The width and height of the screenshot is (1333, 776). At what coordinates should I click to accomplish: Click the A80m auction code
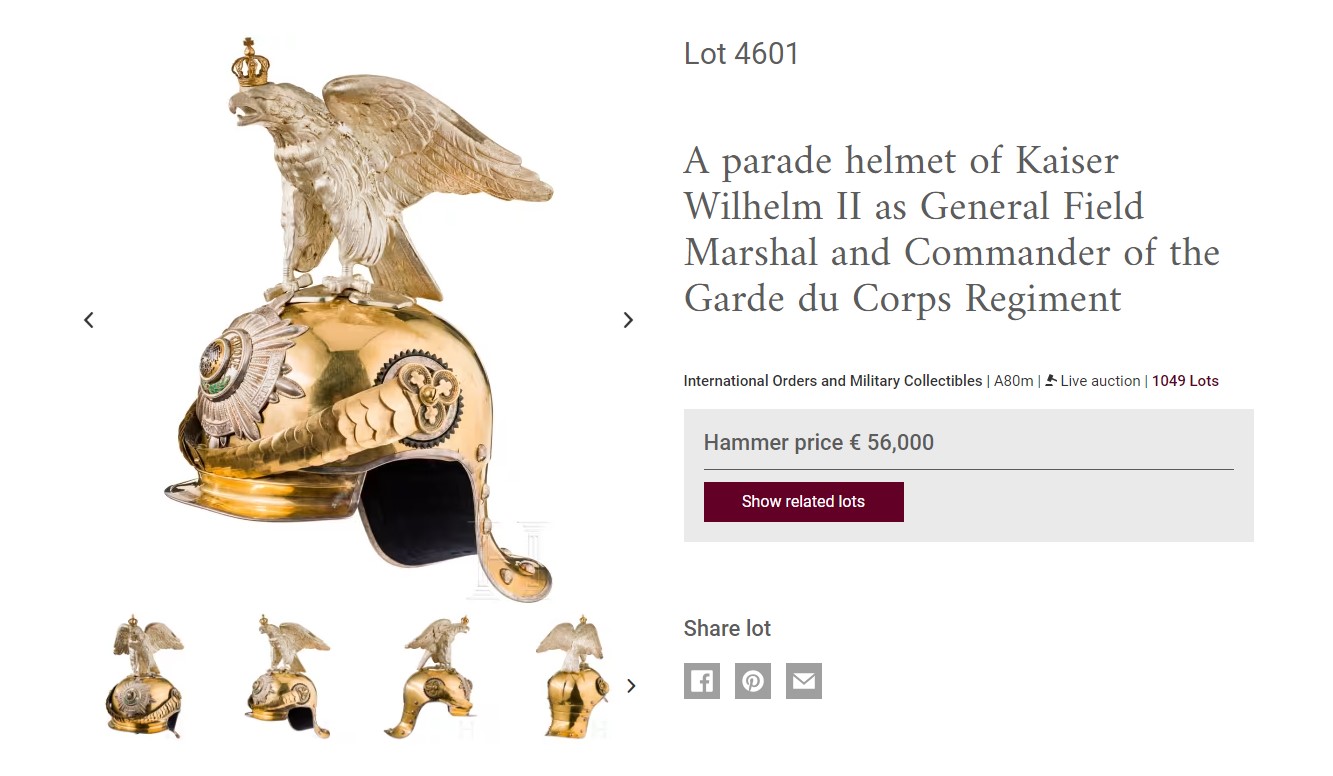pos(1014,381)
